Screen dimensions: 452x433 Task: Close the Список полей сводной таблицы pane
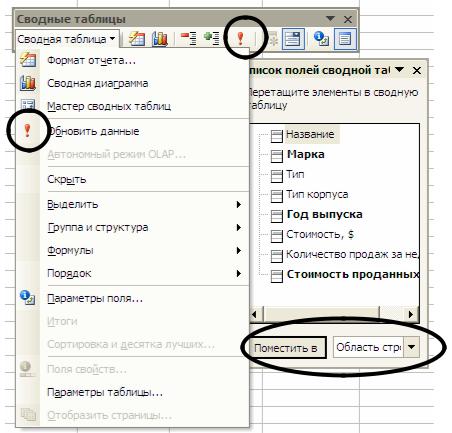click(x=417, y=70)
